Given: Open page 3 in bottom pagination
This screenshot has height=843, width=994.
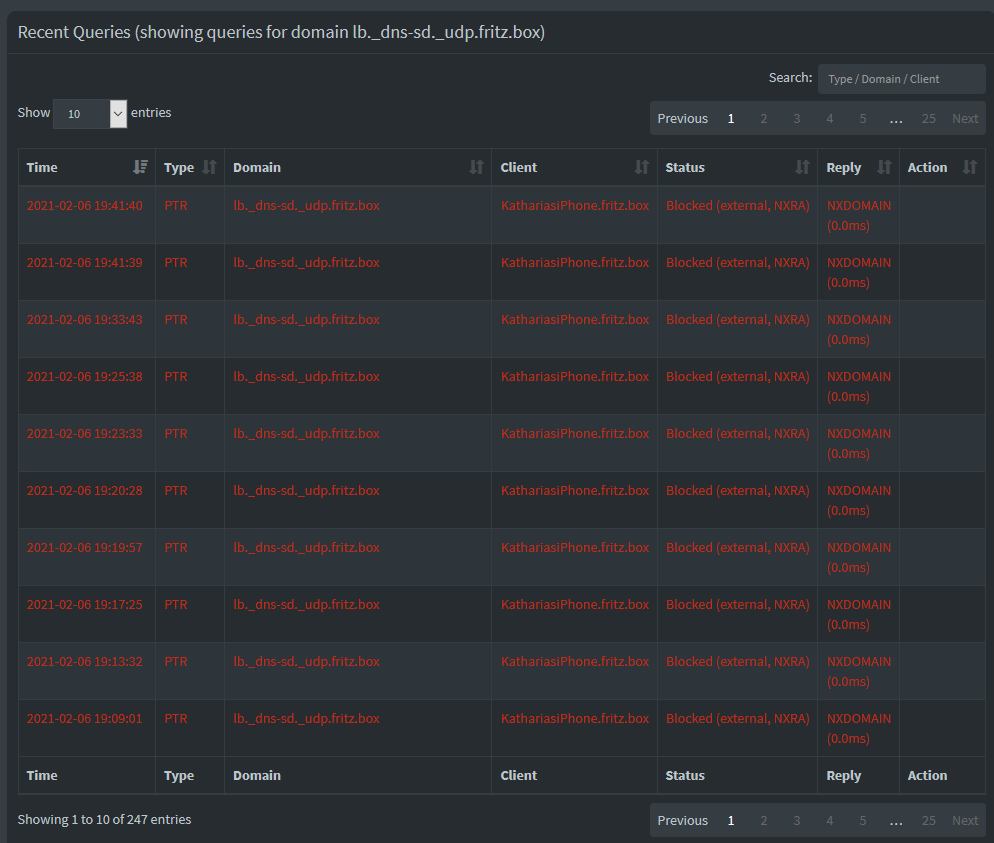Looking at the screenshot, I should (x=796, y=820).
